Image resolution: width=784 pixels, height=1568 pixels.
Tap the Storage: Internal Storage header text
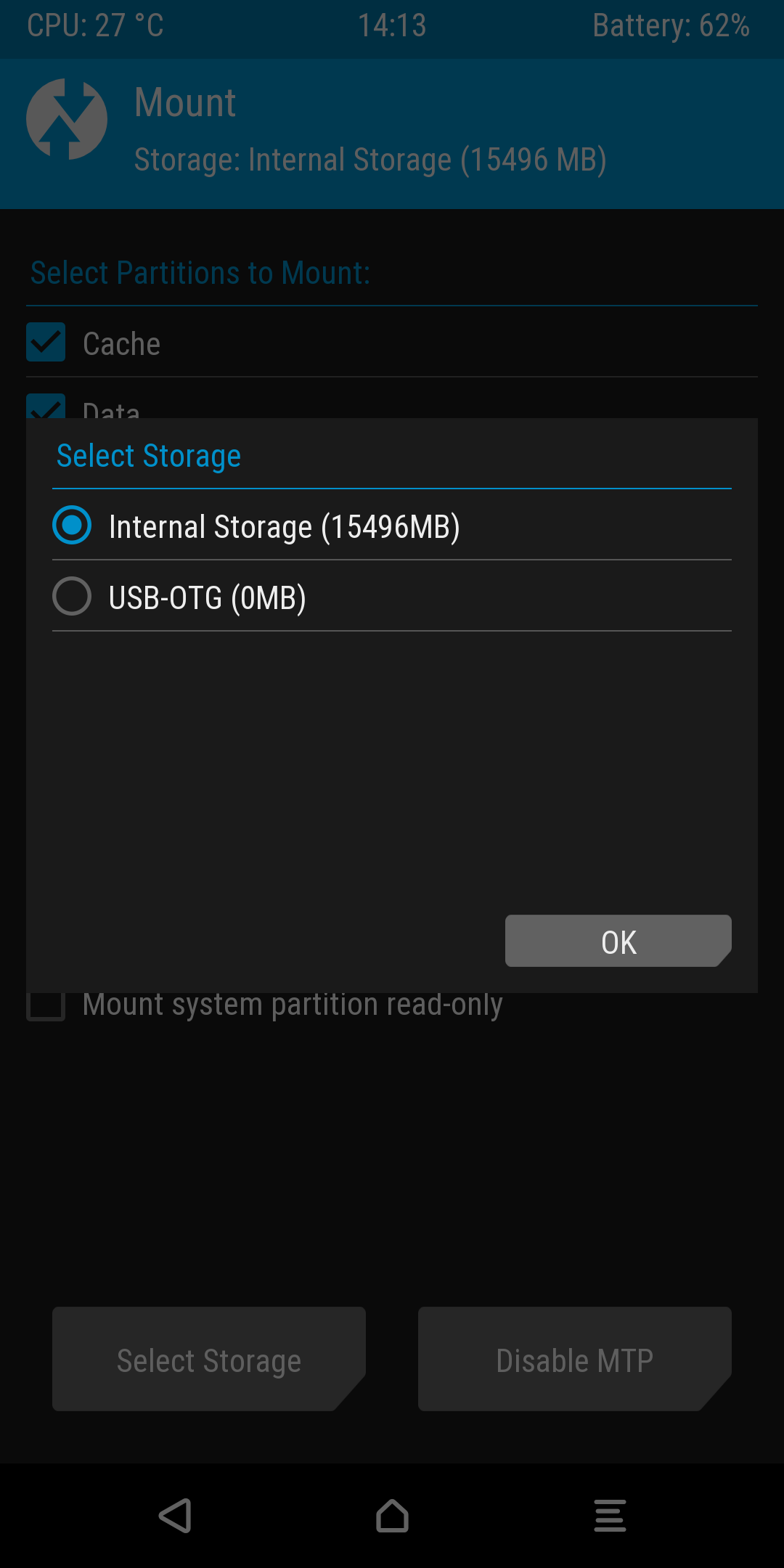pos(370,160)
